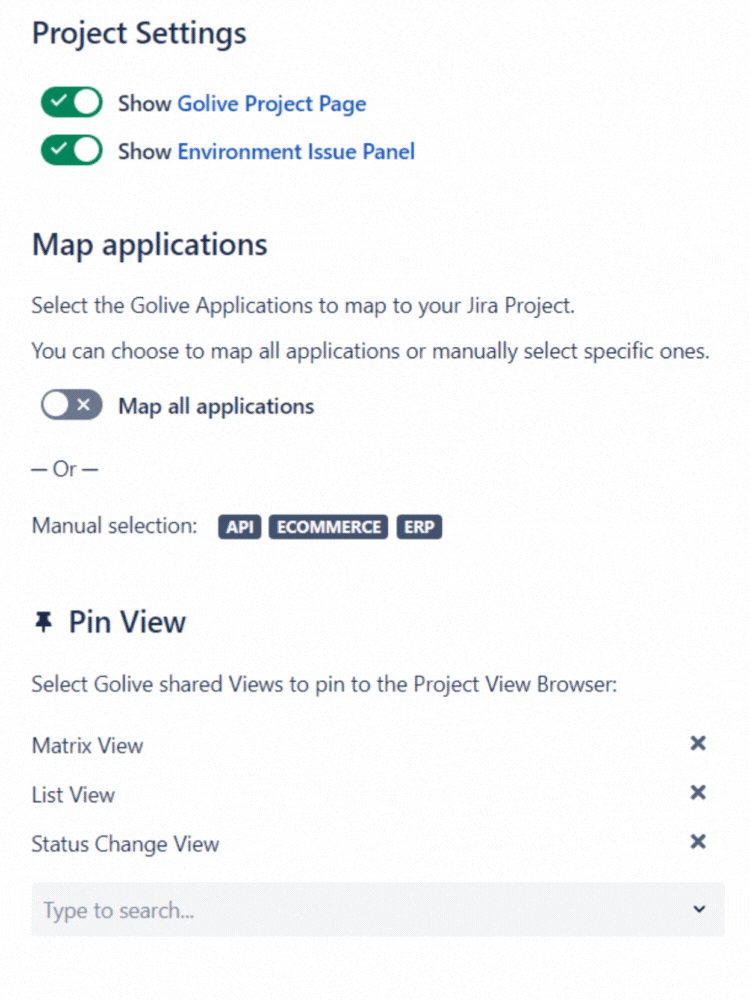Select the Status Change View entry

tap(125, 843)
